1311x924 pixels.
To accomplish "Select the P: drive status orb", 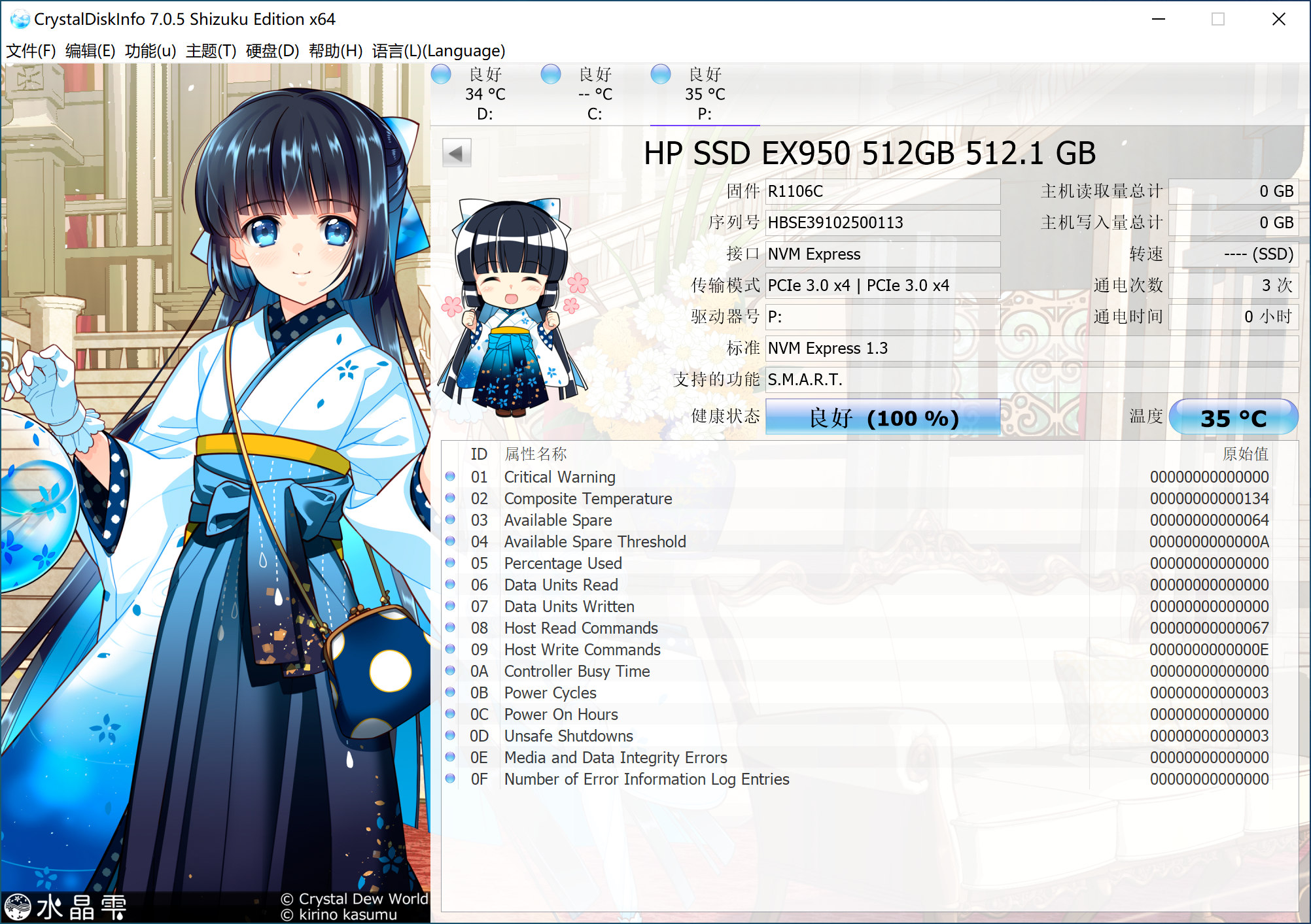I will pos(661,74).
